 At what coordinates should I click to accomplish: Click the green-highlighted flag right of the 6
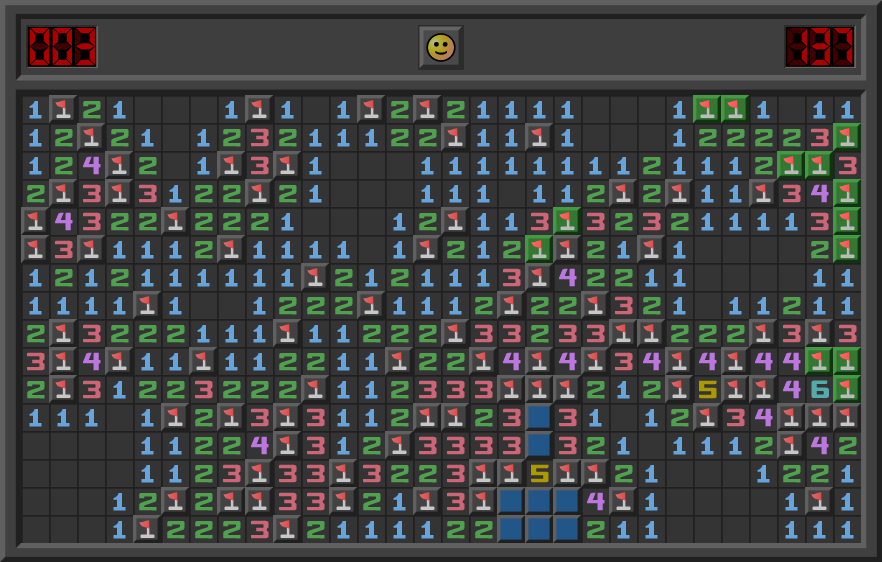(x=847, y=389)
